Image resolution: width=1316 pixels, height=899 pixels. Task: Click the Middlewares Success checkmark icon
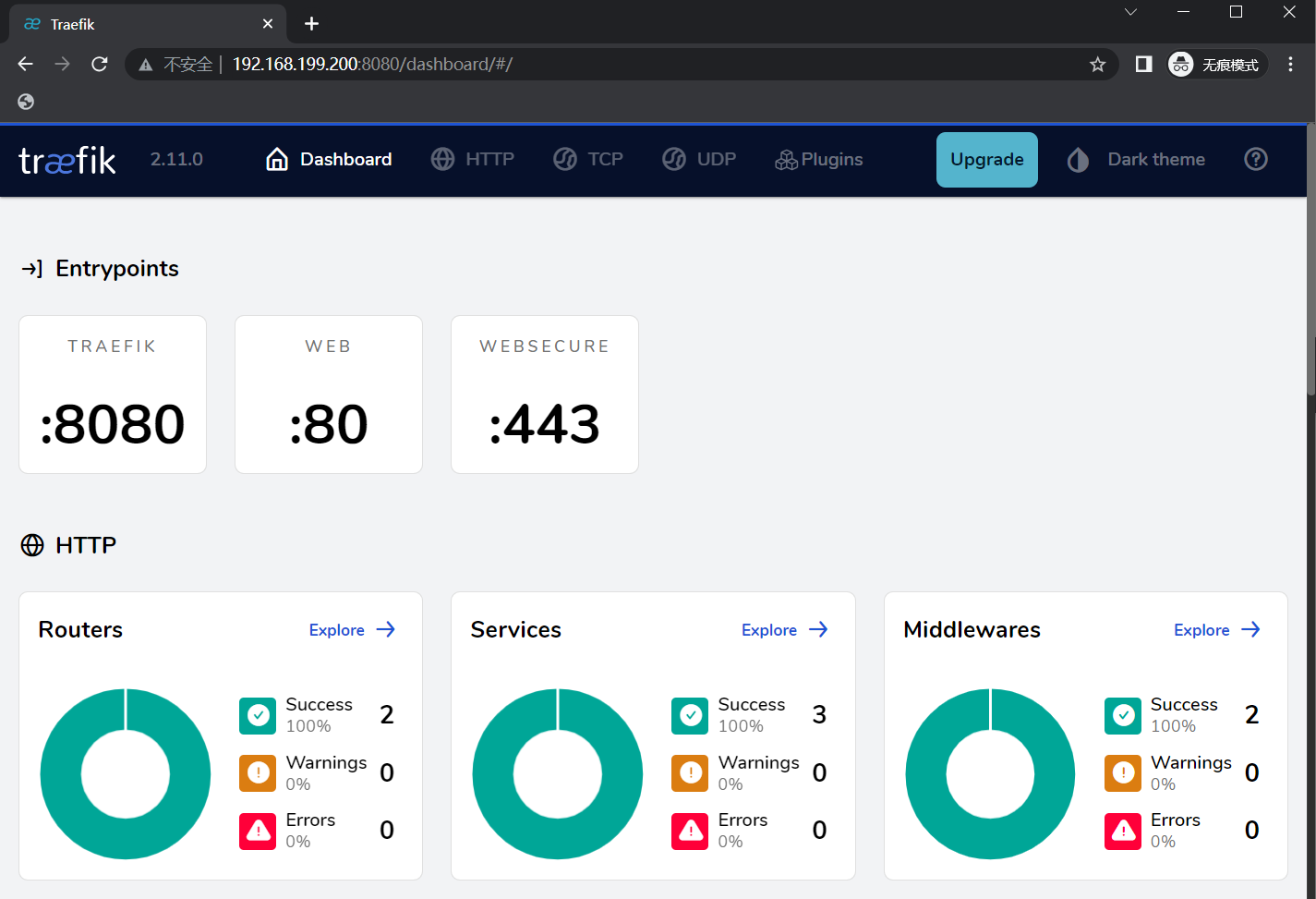coord(1123,715)
